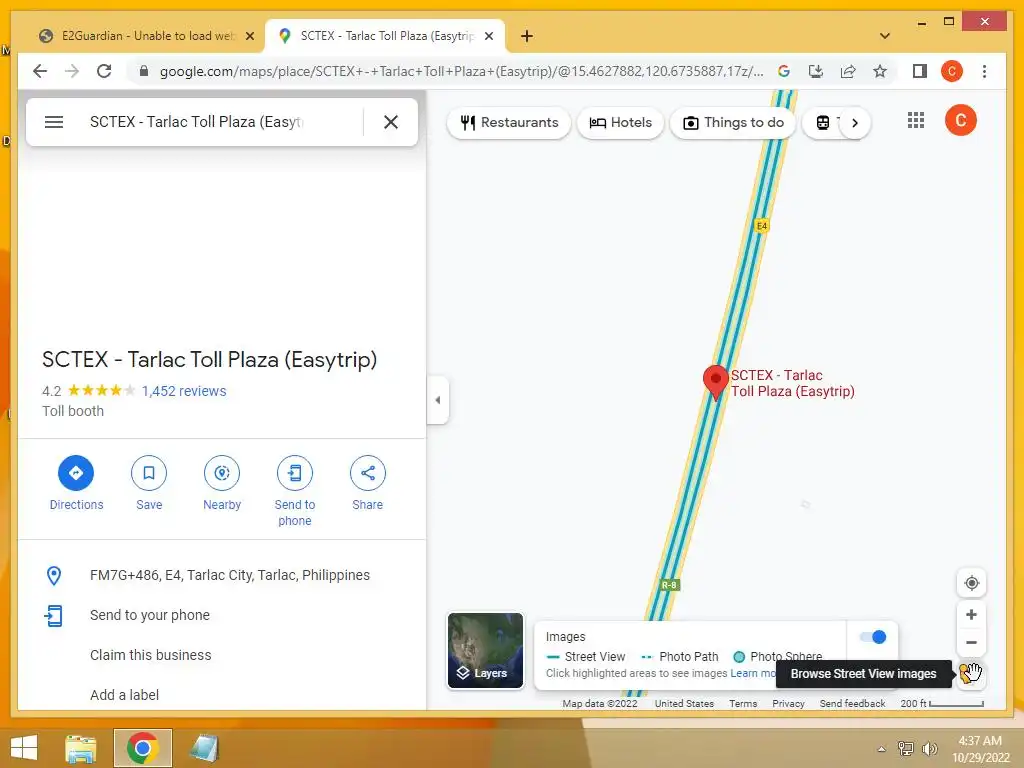
Task: Open the Learn more link in Images card
Action: point(753,673)
